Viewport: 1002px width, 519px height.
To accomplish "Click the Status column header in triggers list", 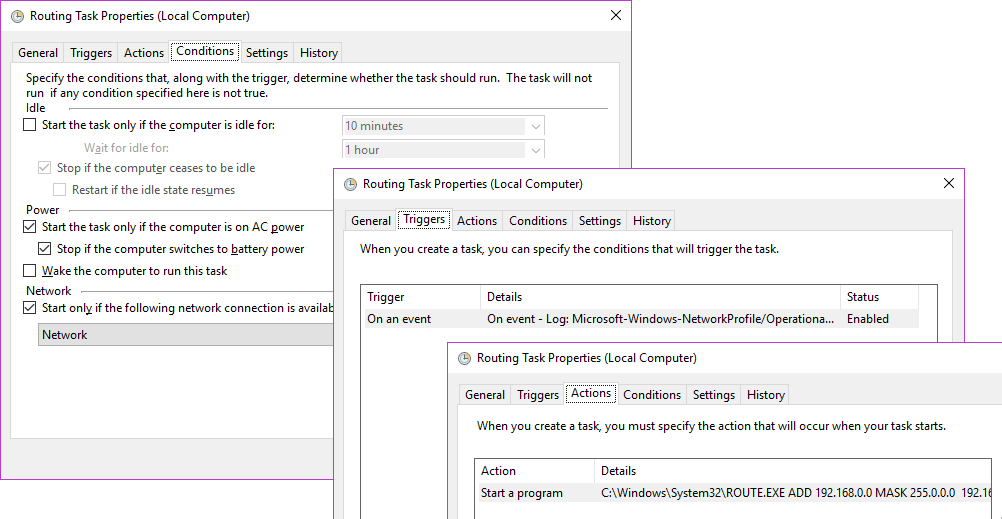I will pyautogui.click(x=862, y=297).
